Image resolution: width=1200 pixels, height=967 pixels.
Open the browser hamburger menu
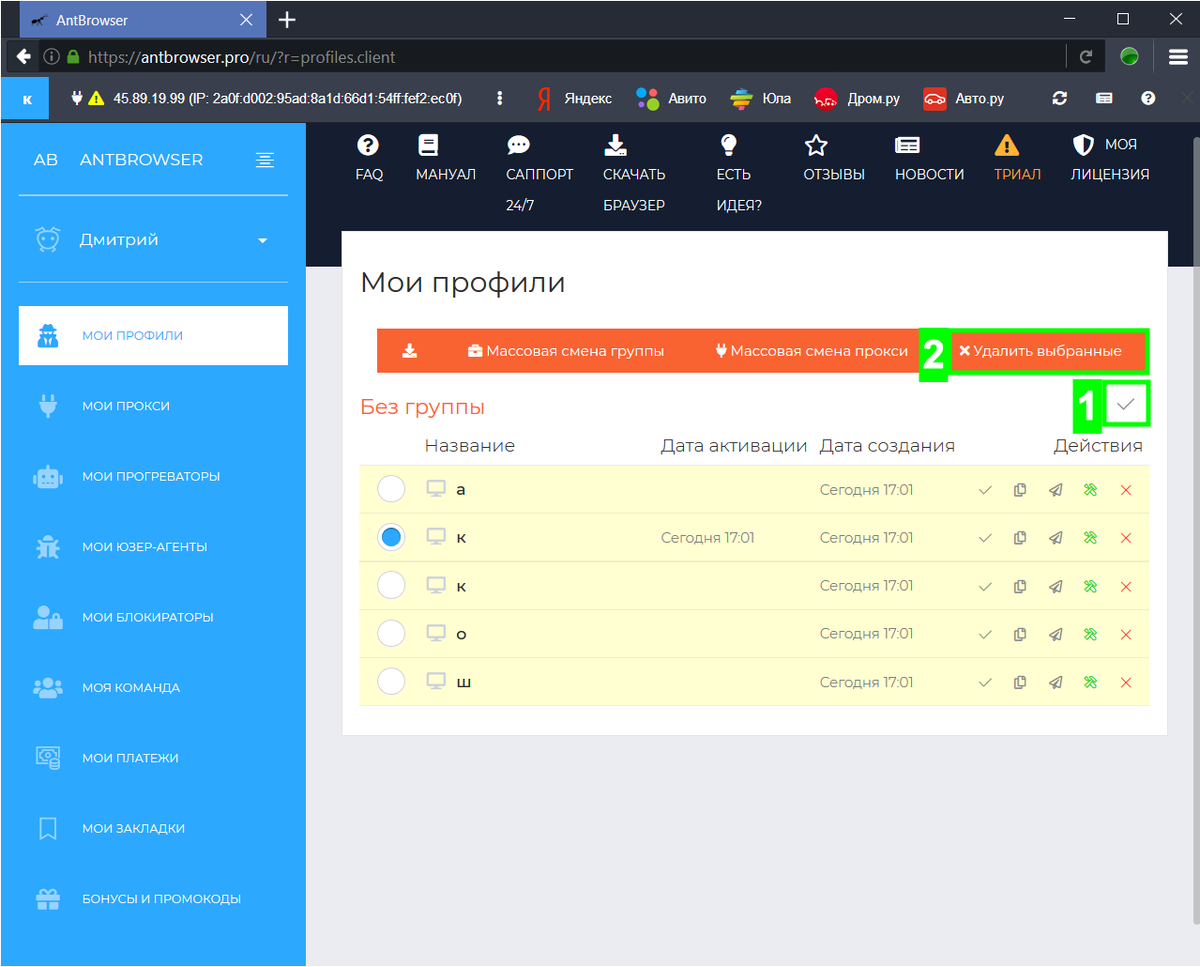pos(1177,57)
